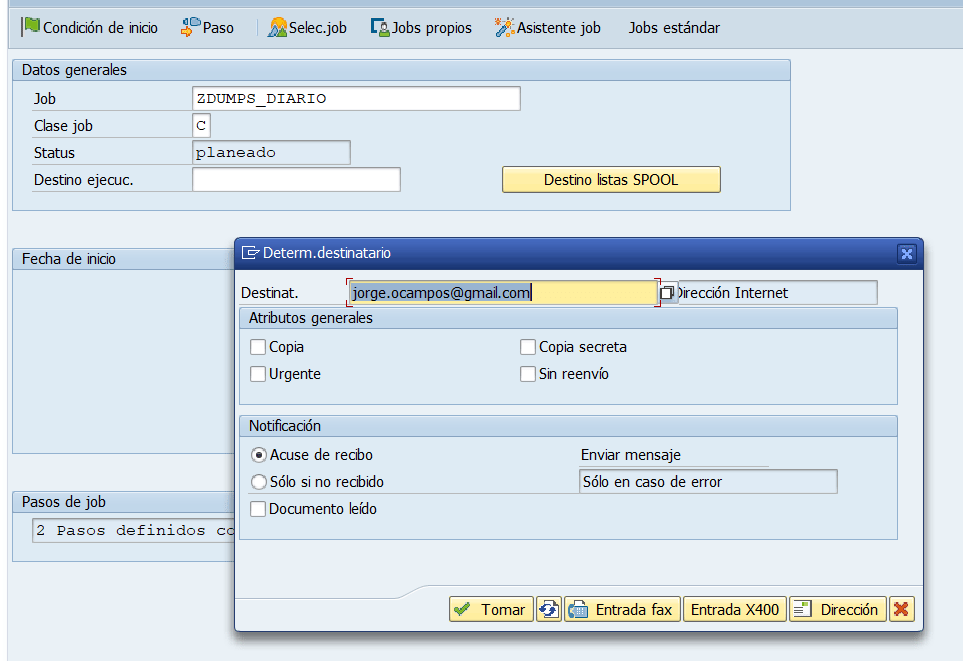Viewport: 963px width, 661px height.
Task: Check the Urgente option
Action: (x=258, y=374)
